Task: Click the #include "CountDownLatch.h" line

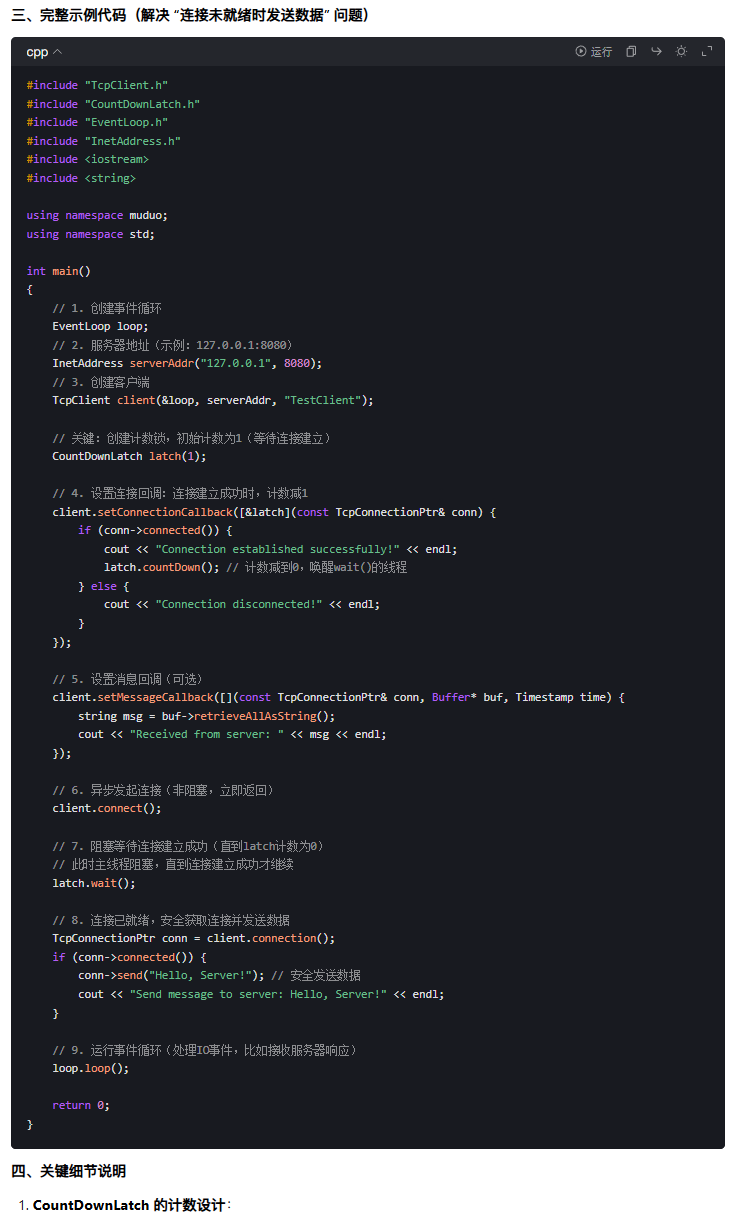Action: [113, 104]
